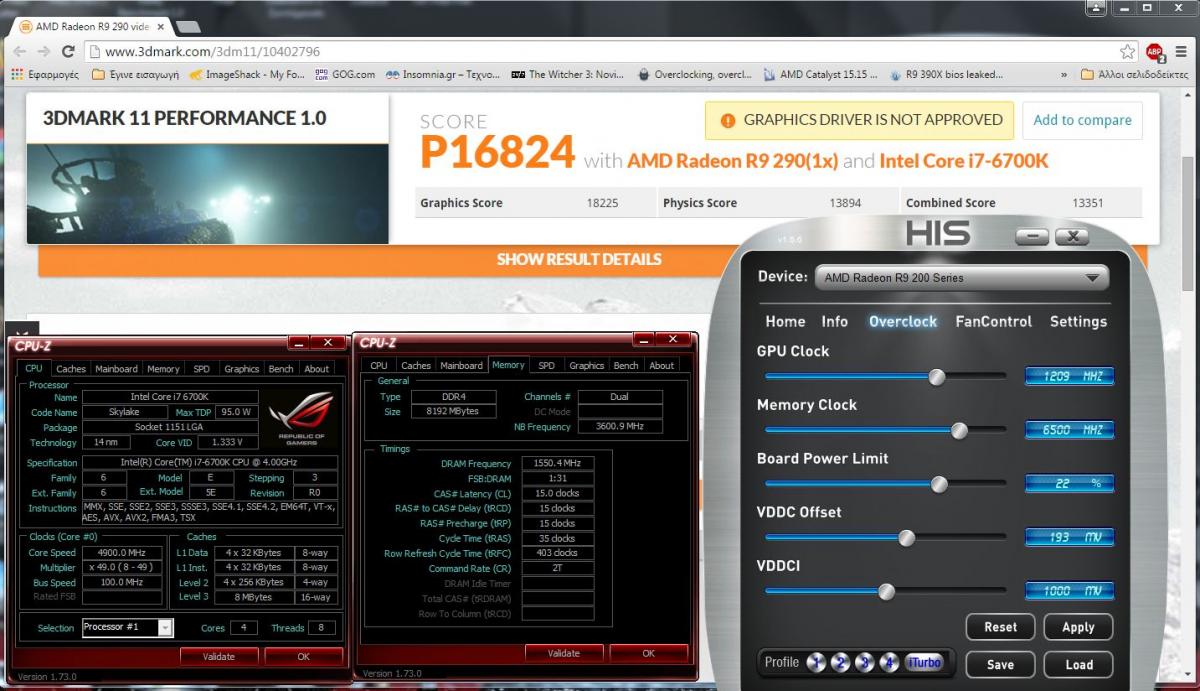The image size is (1200, 691).
Task: Click the browser forward arrow
Action: tap(44, 51)
